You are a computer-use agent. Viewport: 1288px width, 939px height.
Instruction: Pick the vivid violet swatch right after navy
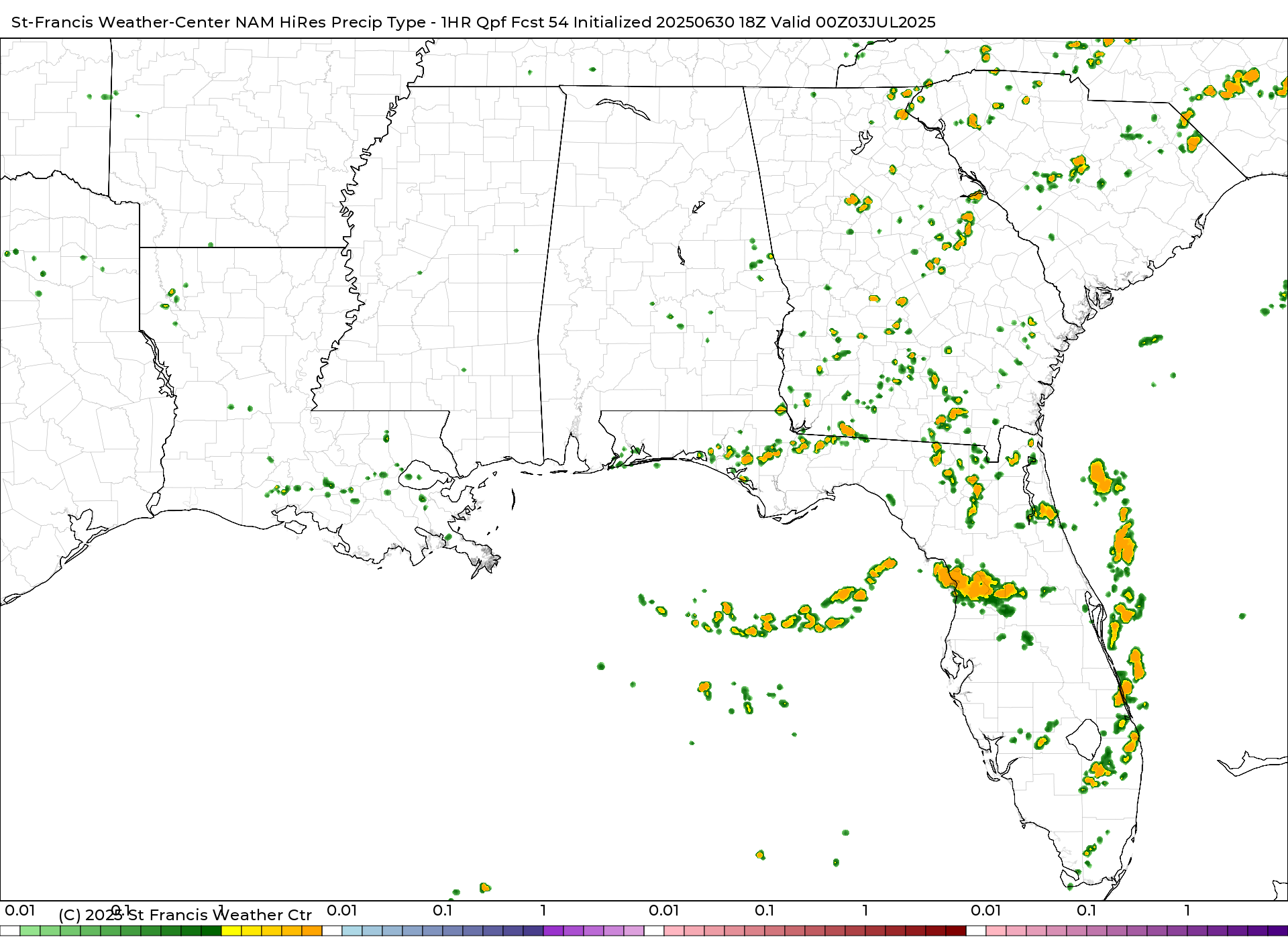pyautogui.click(x=553, y=930)
